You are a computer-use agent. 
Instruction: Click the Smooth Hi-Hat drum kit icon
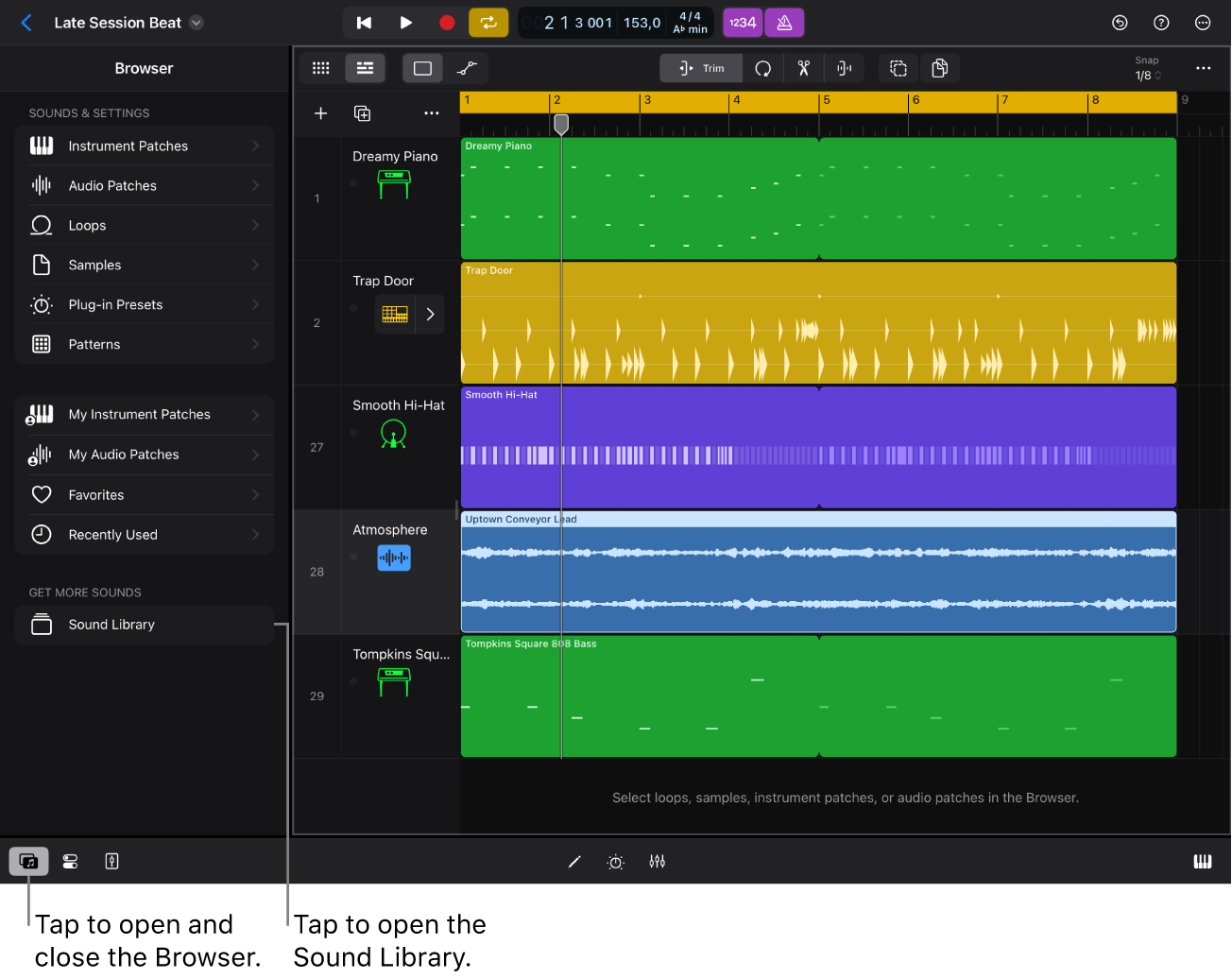tap(394, 434)
